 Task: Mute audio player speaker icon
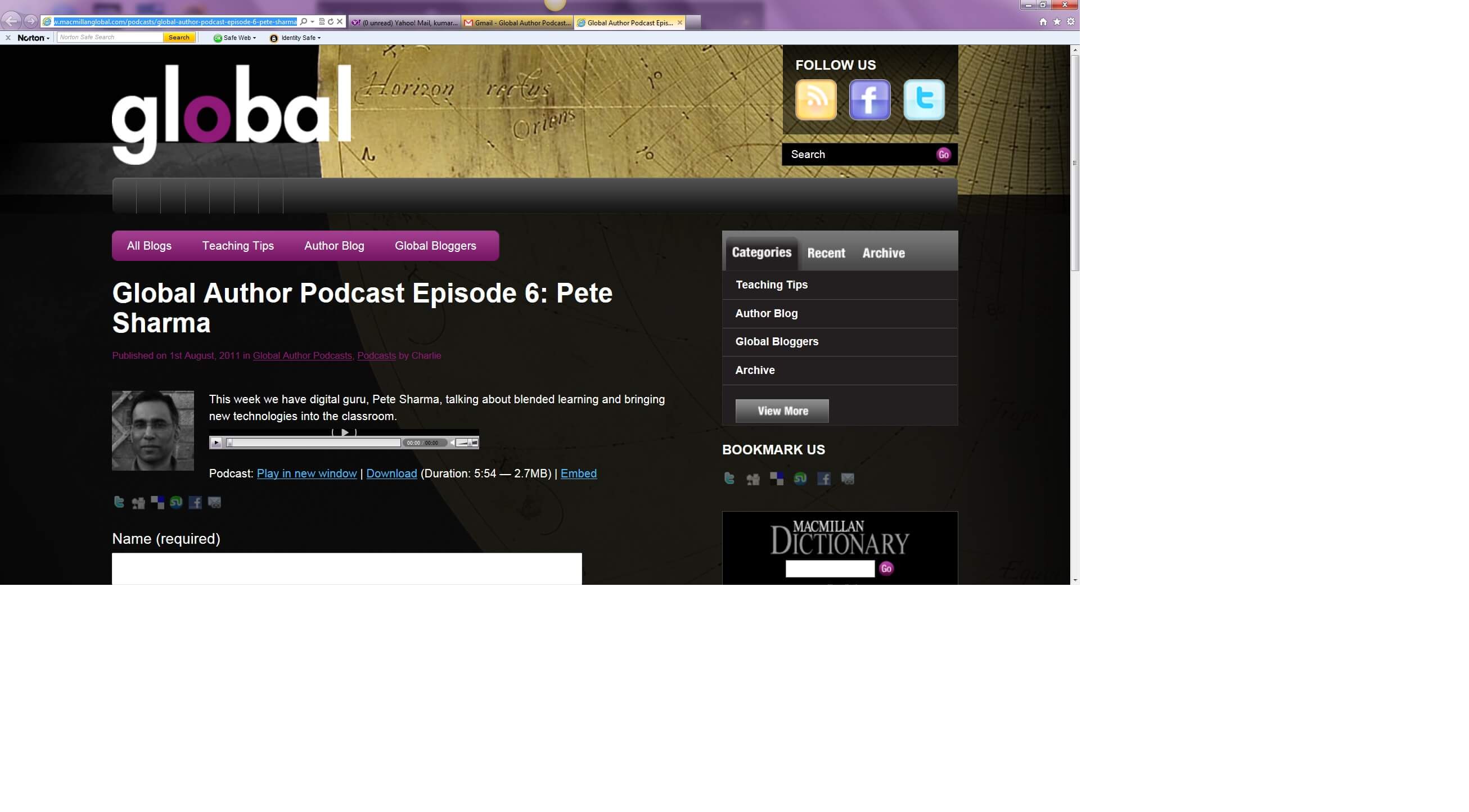(453, 443)
